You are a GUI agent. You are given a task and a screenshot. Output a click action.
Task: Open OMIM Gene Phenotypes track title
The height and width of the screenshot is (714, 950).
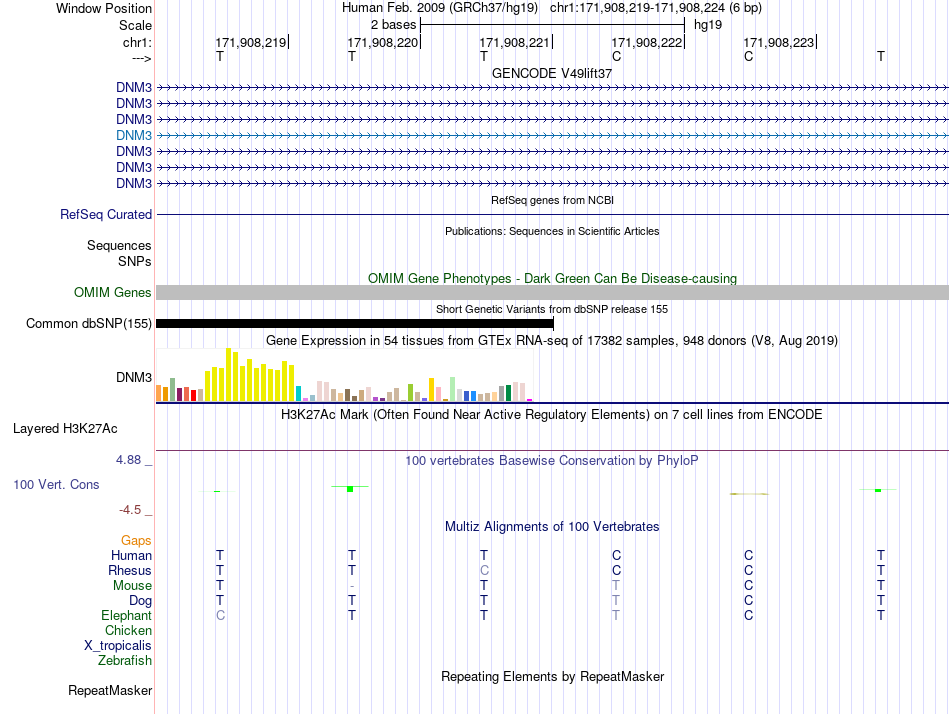[x=552, y=278]
